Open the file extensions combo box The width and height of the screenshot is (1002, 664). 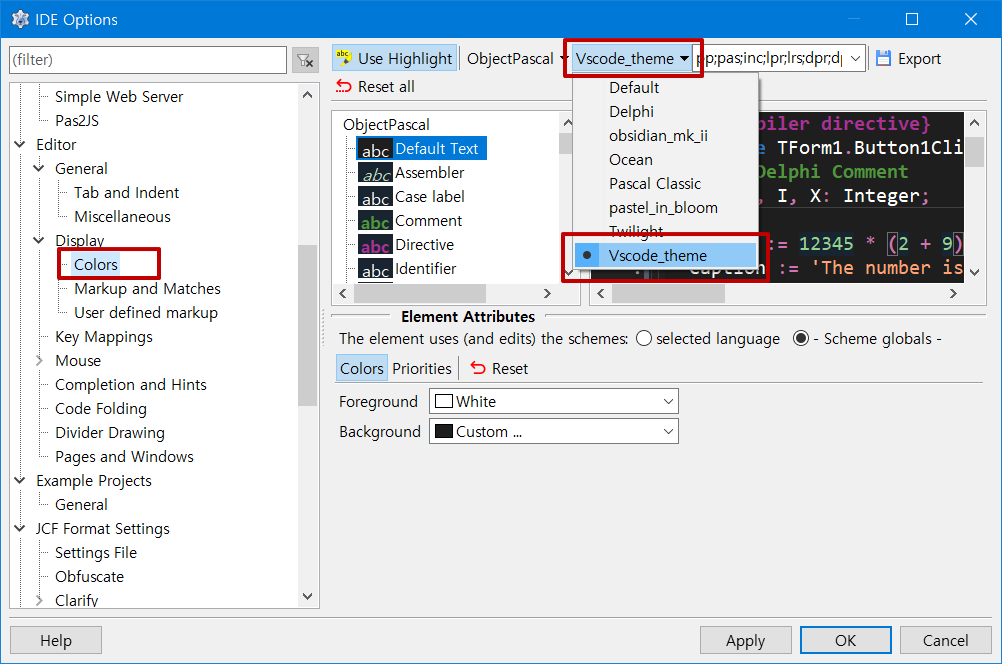780,58
